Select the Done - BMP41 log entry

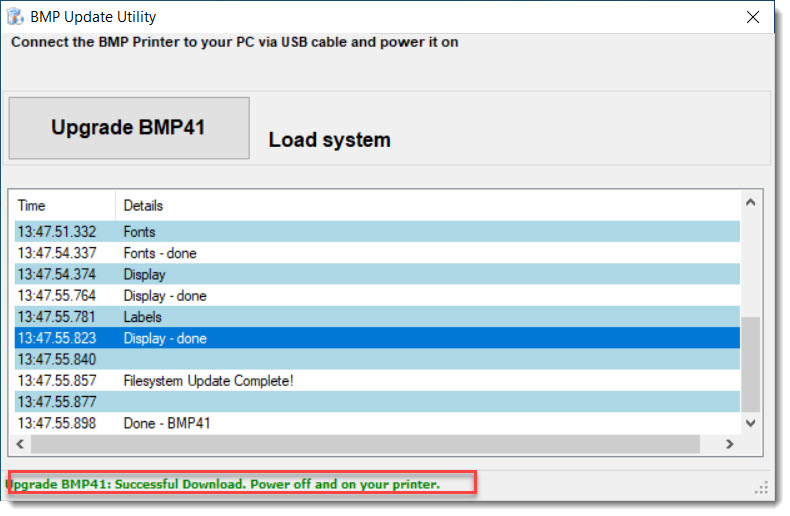[167, 423]
